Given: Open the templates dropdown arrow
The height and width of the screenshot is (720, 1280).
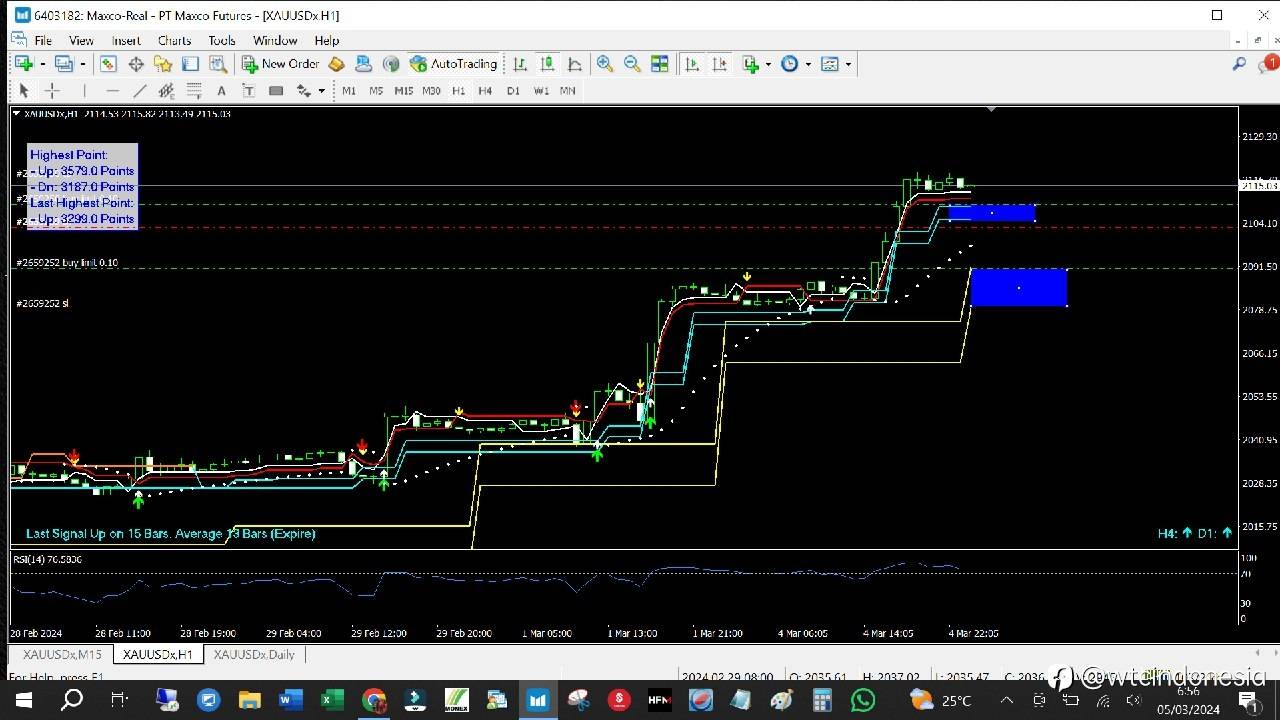Looking at the screenshot, I should tap(848, 64).
